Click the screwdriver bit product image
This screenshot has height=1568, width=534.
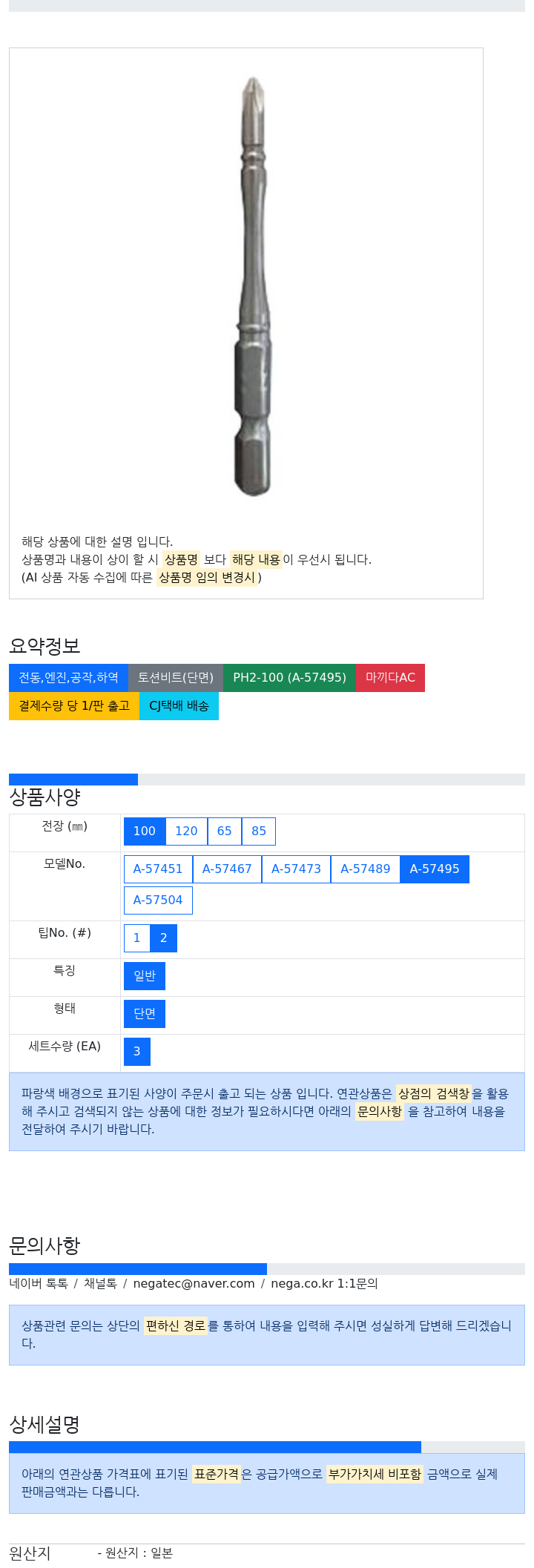coord(253,287)
